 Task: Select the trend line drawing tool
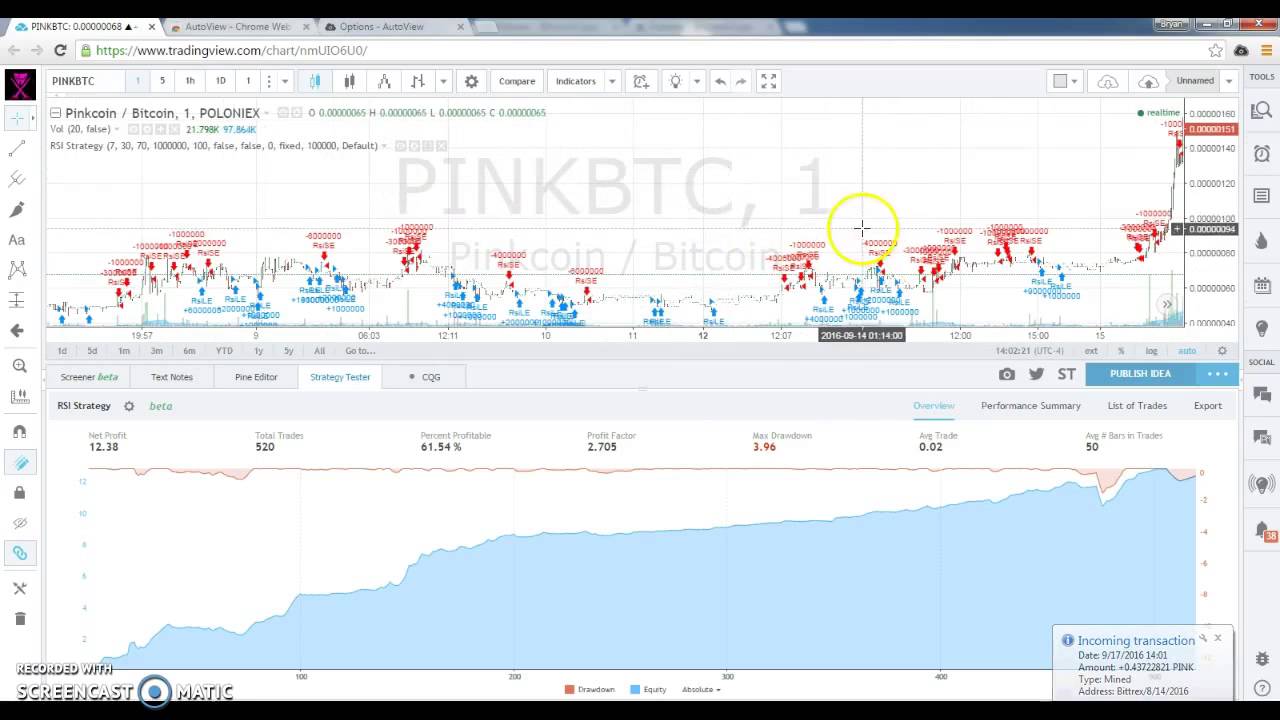tap(18, 148)
